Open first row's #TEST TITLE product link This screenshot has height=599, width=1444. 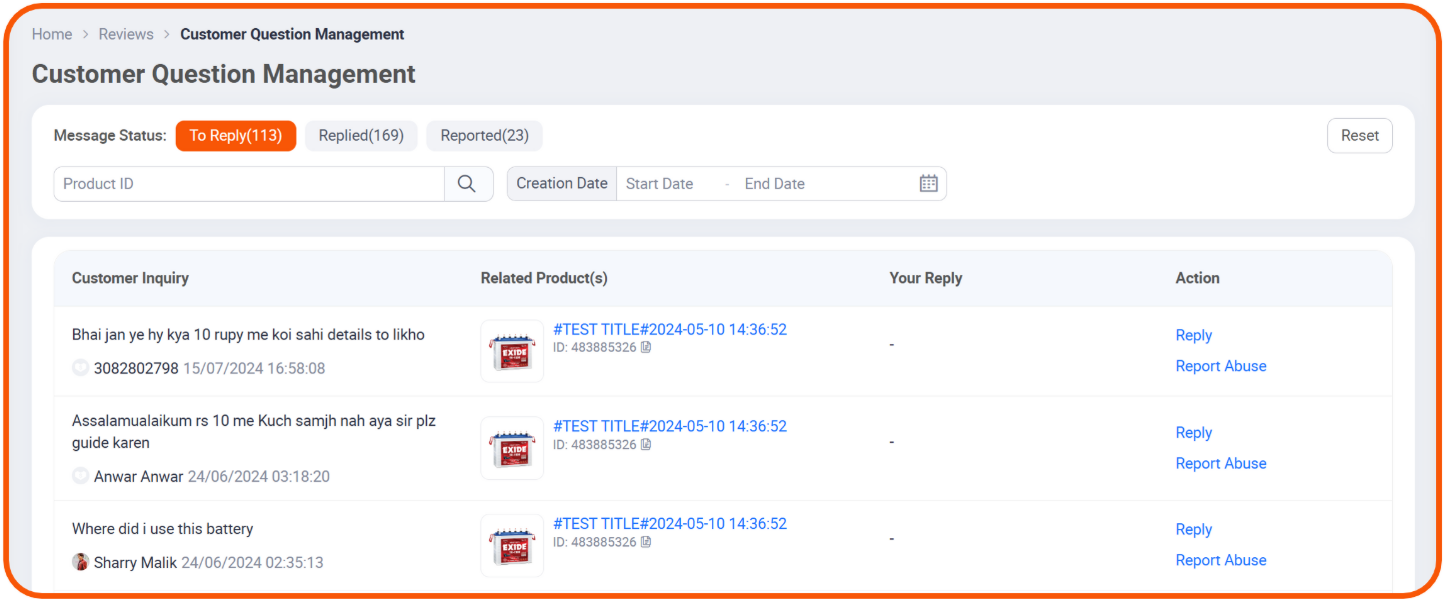pos(669,329)
